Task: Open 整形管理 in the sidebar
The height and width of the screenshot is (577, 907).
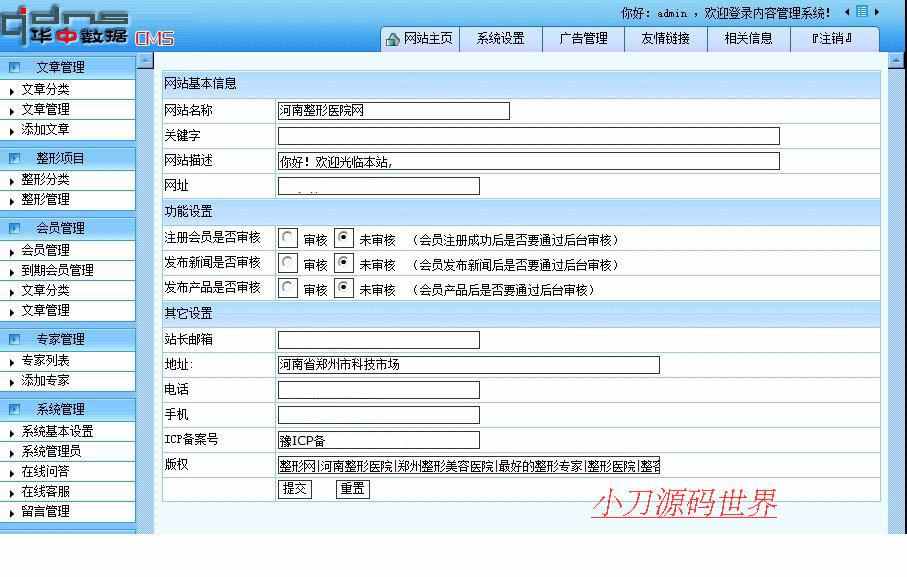Action: [45, 200]
